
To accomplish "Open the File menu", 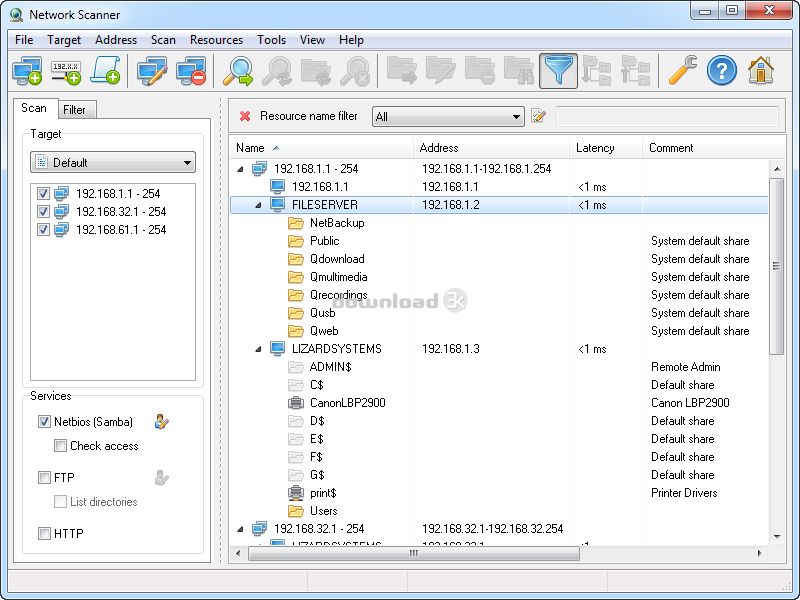I will point(24,40).
